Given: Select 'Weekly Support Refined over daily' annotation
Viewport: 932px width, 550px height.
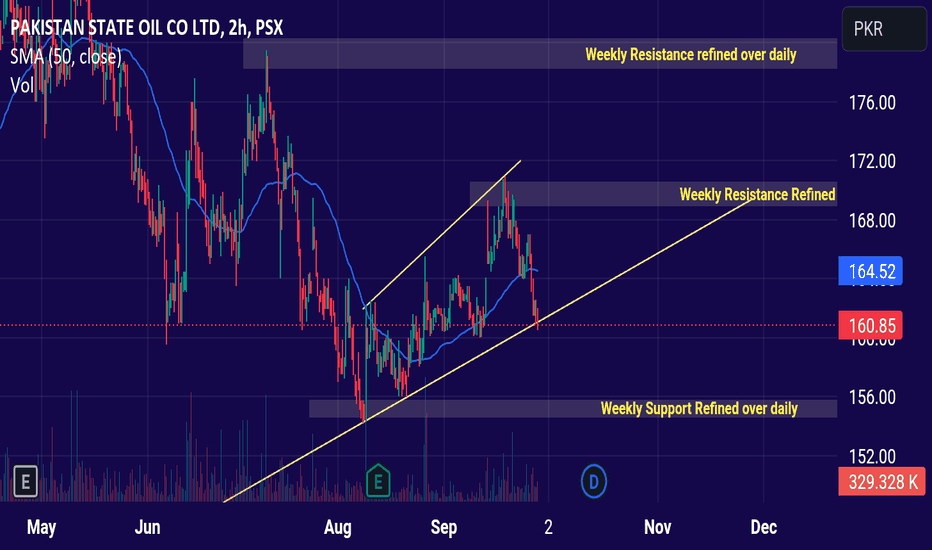Looking at the screenshot, I should [699, 408].
